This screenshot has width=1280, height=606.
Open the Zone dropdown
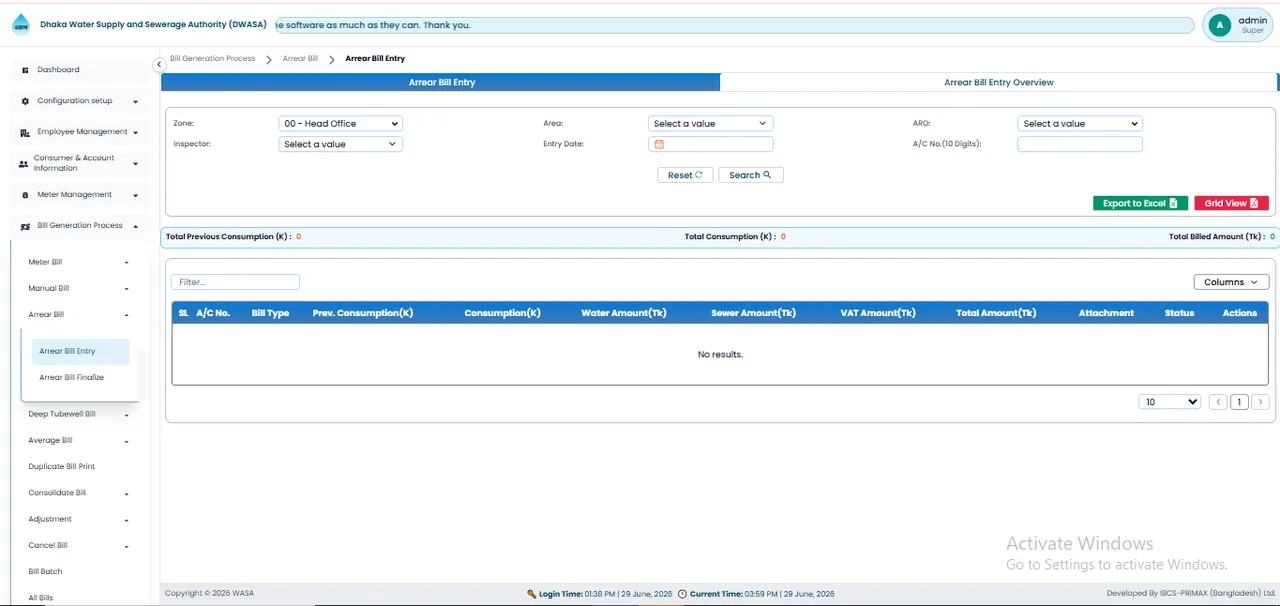pyautogui.click(x=340, y=124)
